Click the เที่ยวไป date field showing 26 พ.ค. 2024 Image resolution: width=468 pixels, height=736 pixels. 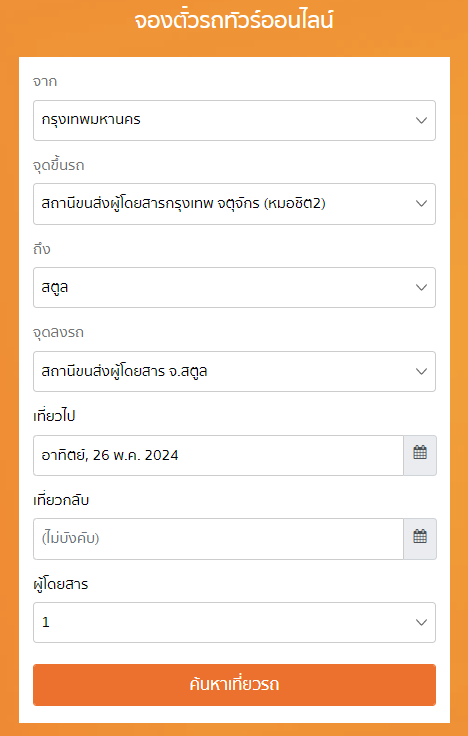click(218, 455)
